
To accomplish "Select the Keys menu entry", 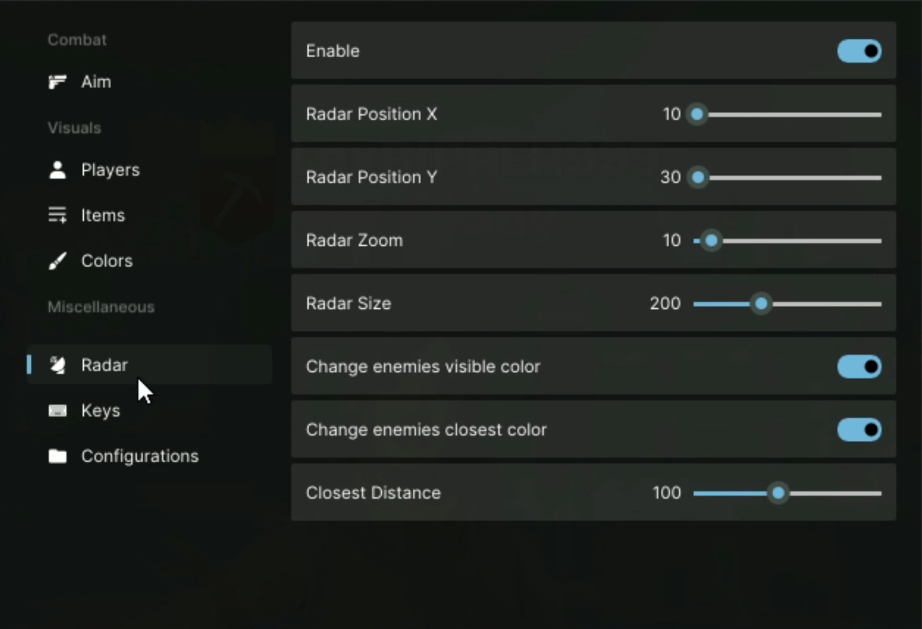I will (100, 411).
